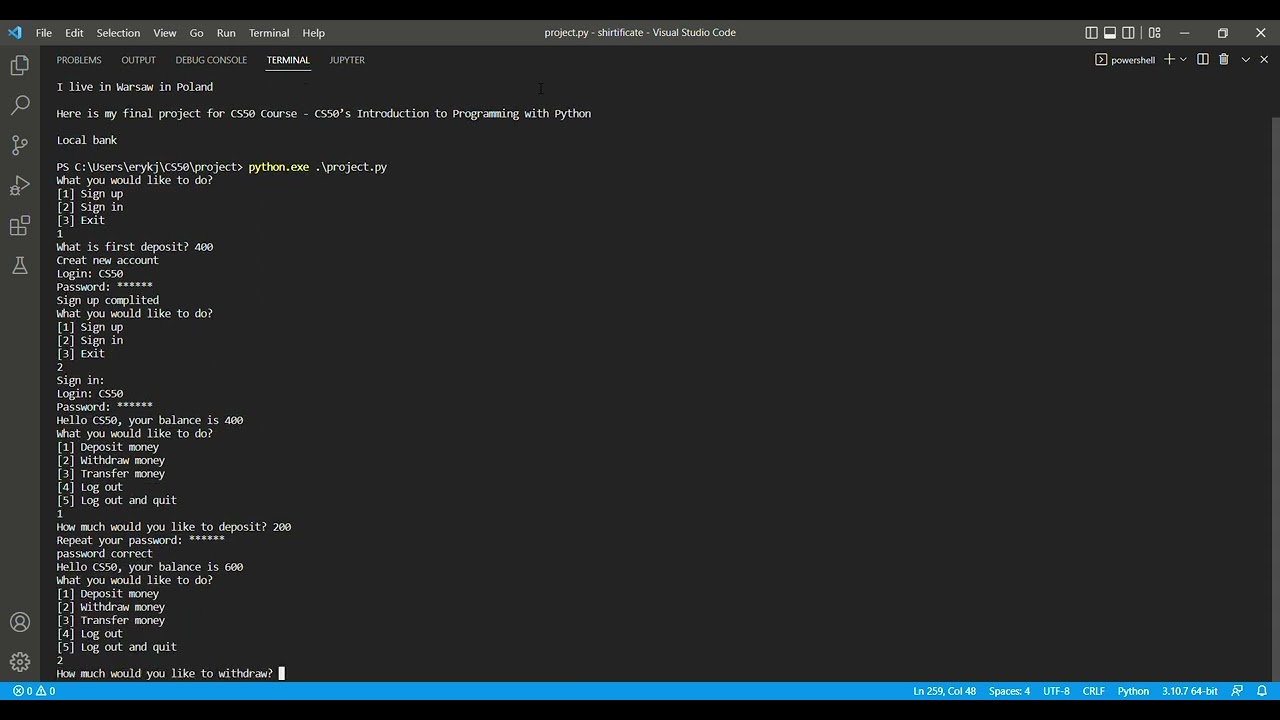Switch to the DEBUG CONSOLE tab
The image size is (1280, 720).
click(211, 60)
